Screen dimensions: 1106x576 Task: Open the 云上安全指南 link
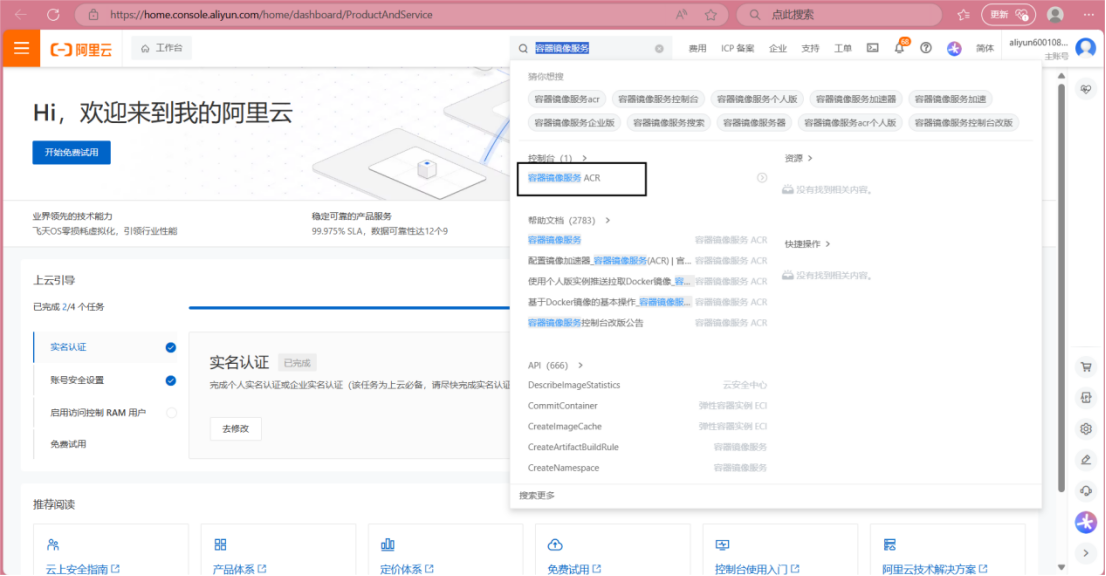point(83,569)
